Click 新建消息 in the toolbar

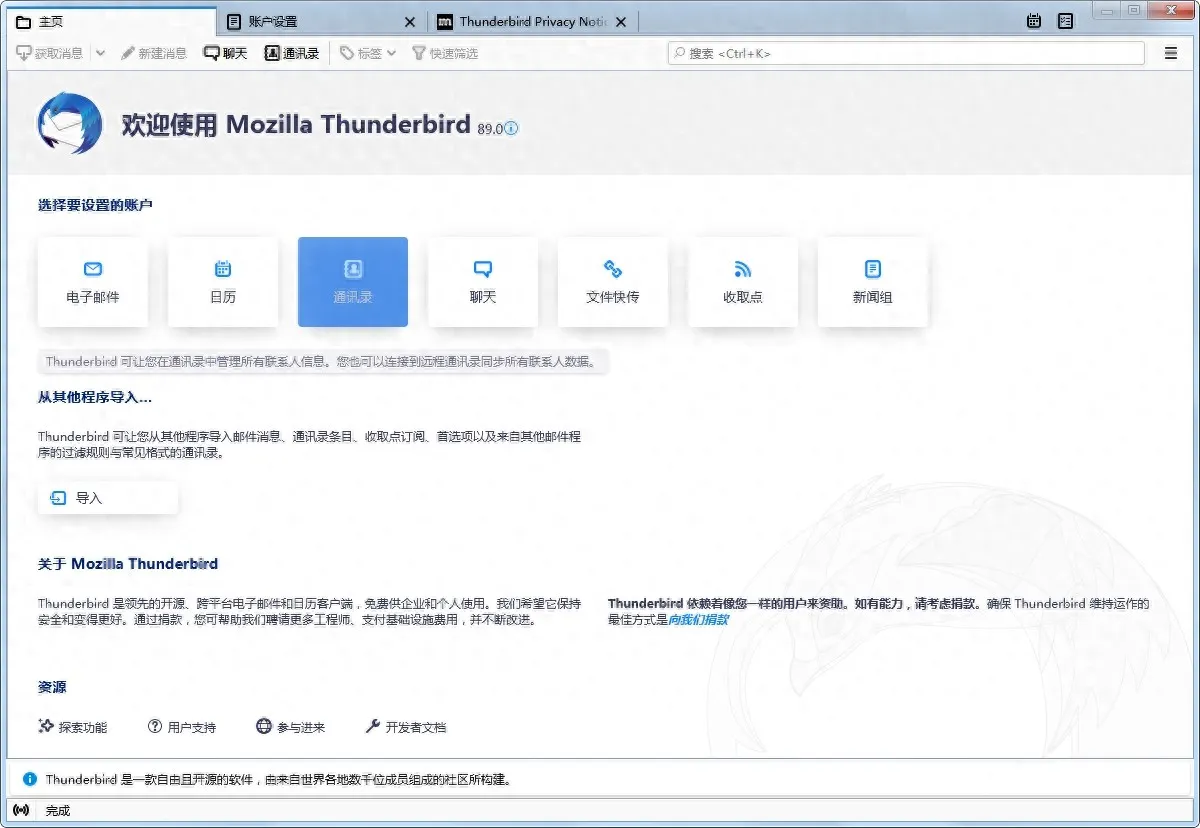pos(154,53)
